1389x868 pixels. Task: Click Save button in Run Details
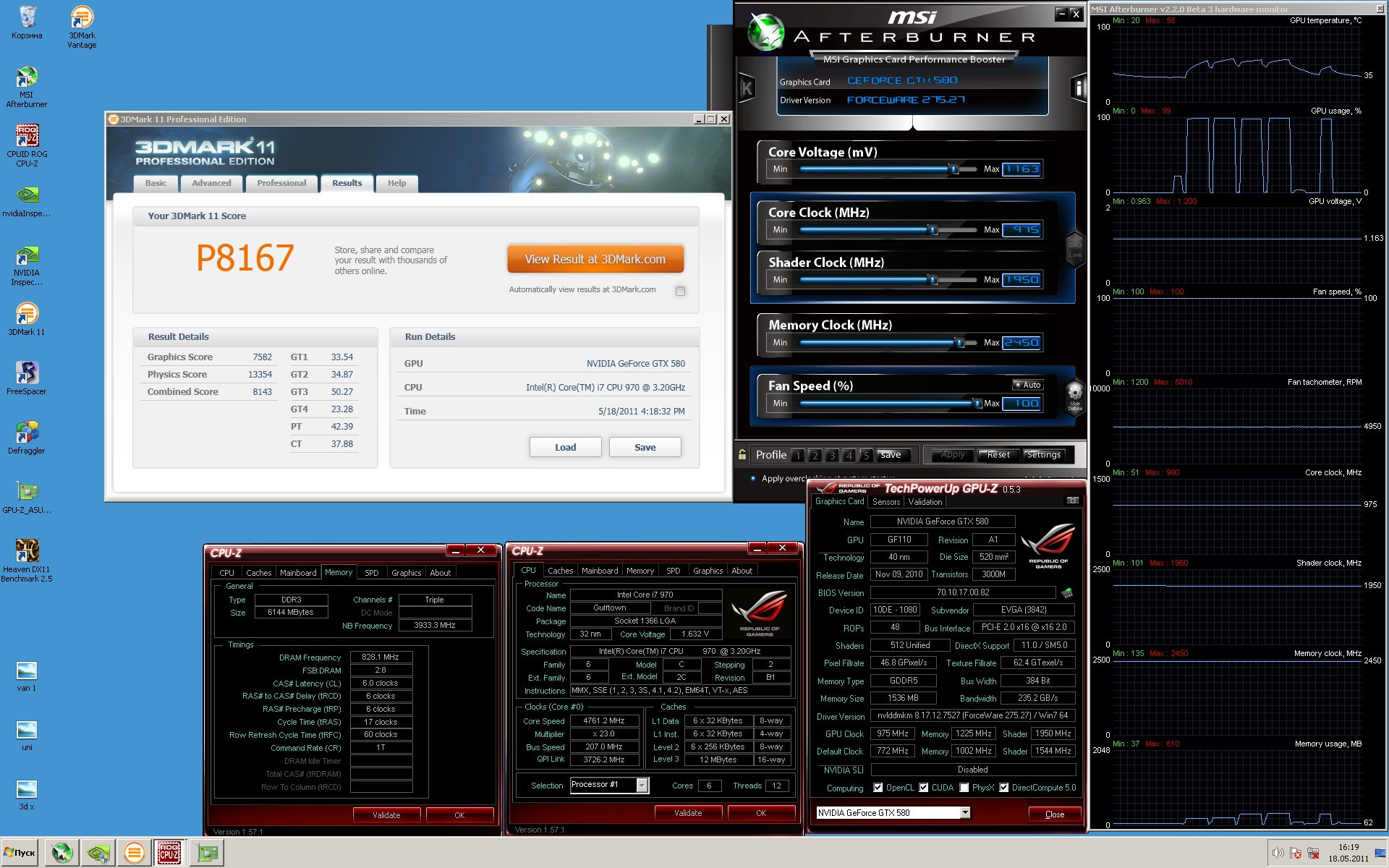(x=645, y=447)
